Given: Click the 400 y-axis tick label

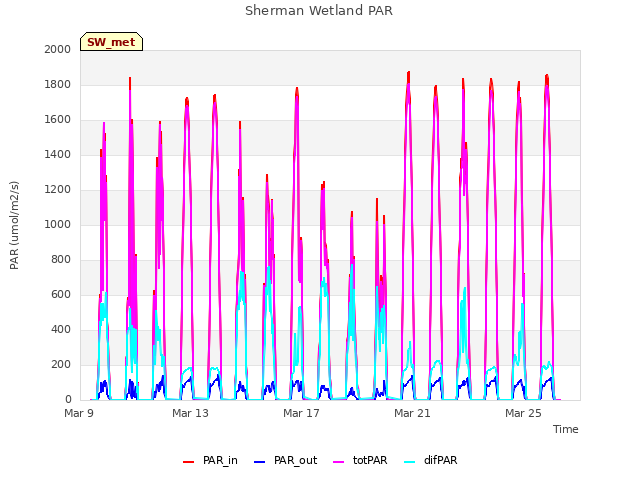Looking at the screenshot, I should point(61,329).
